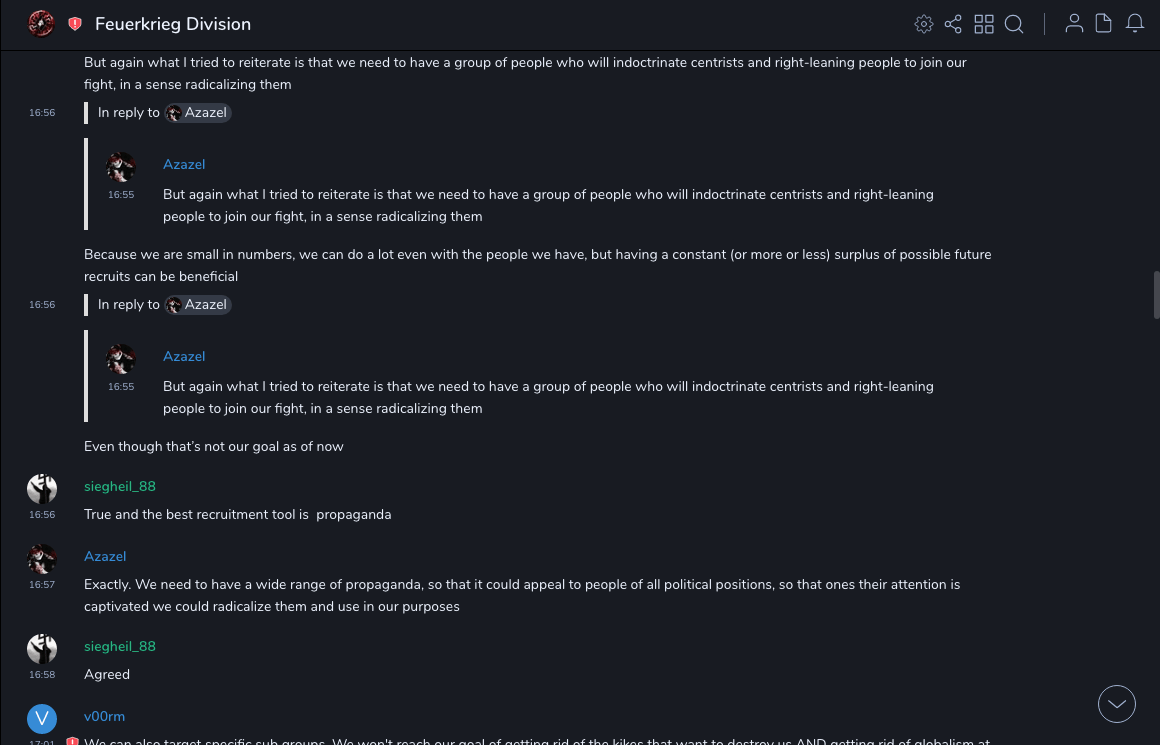
Task: Click the siegheil_88 name above "Agreed"
Action: point(120,646)
